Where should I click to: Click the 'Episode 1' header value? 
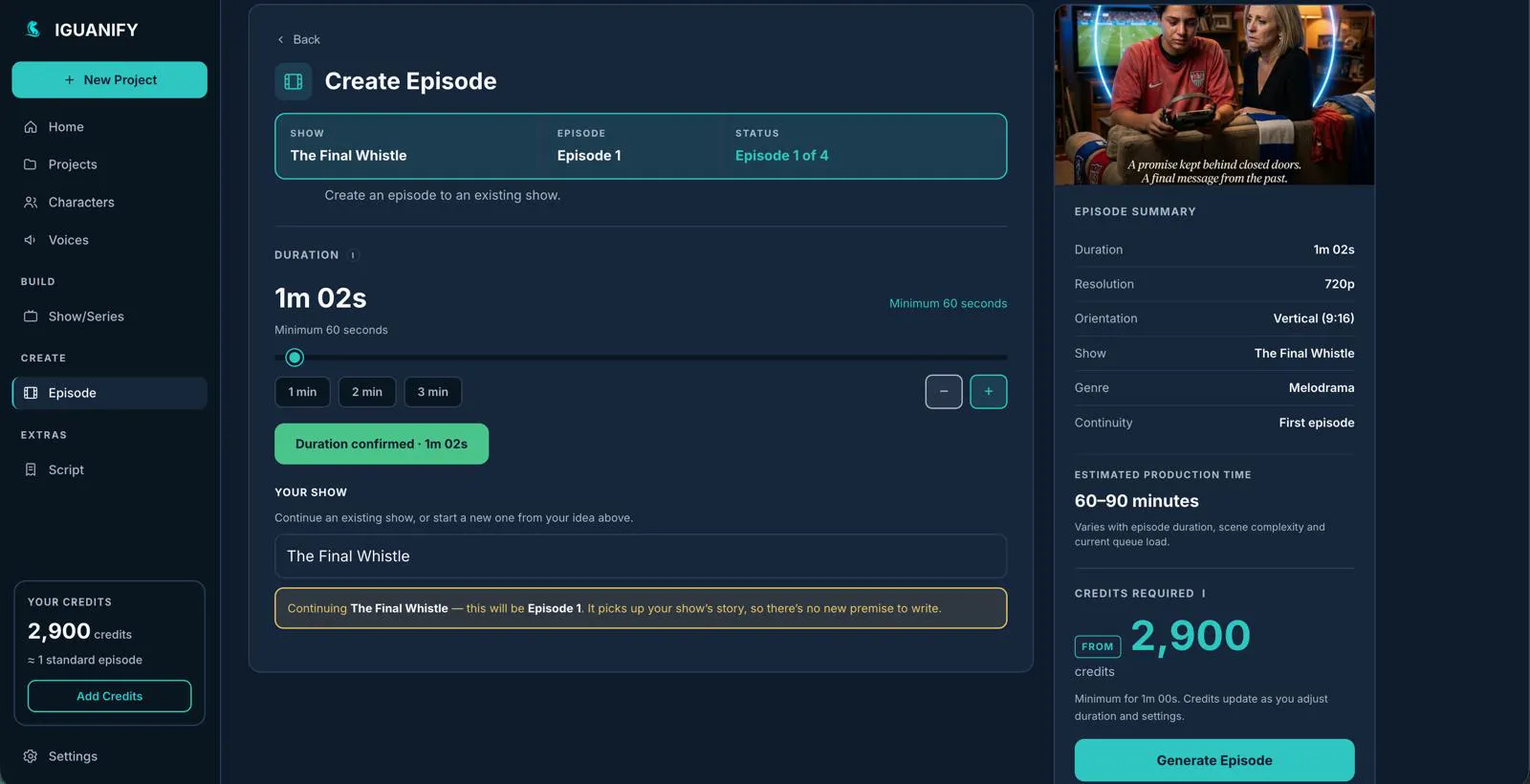589,156
